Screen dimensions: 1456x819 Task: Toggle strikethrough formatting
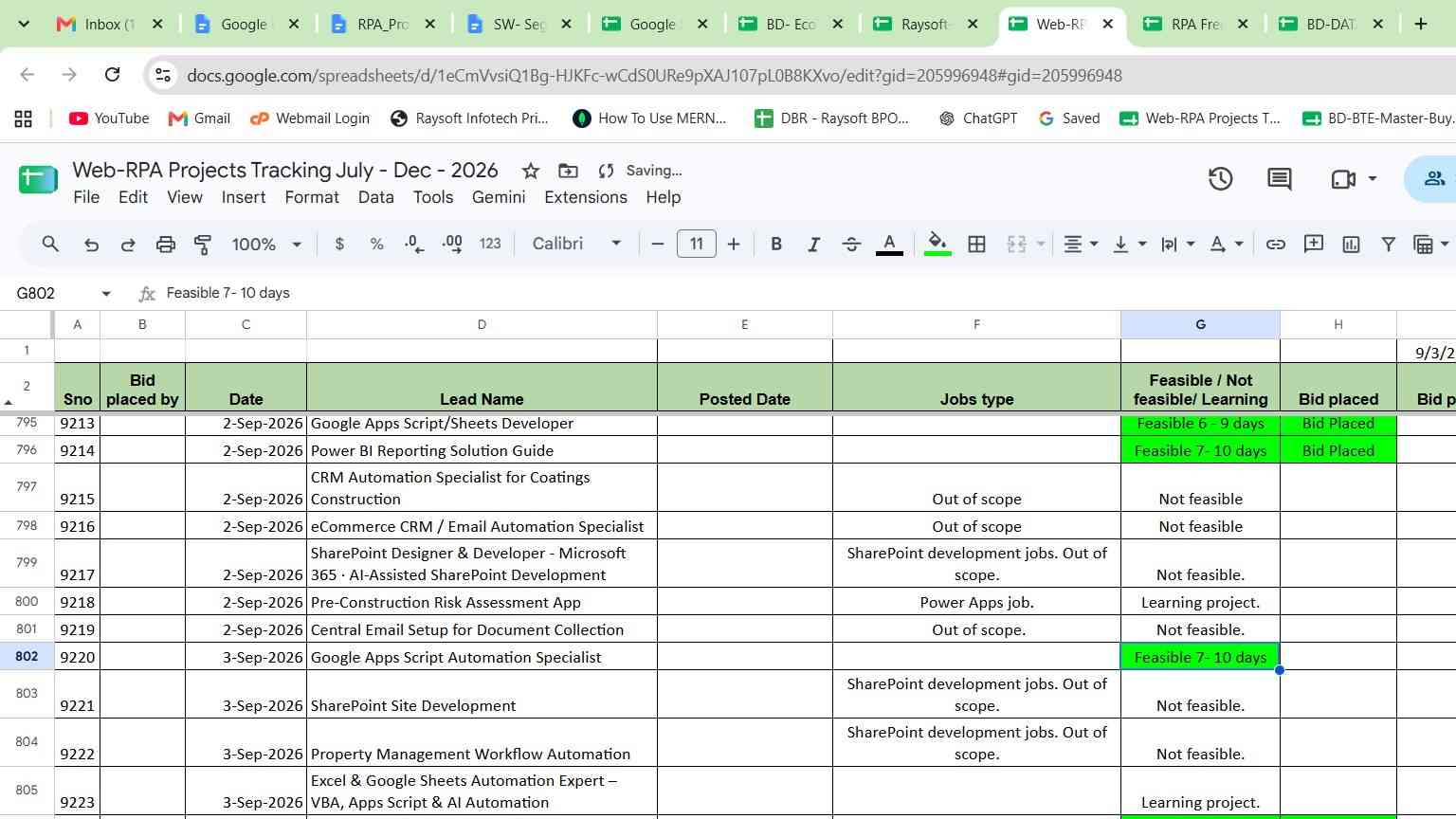(x=851, y=245)
